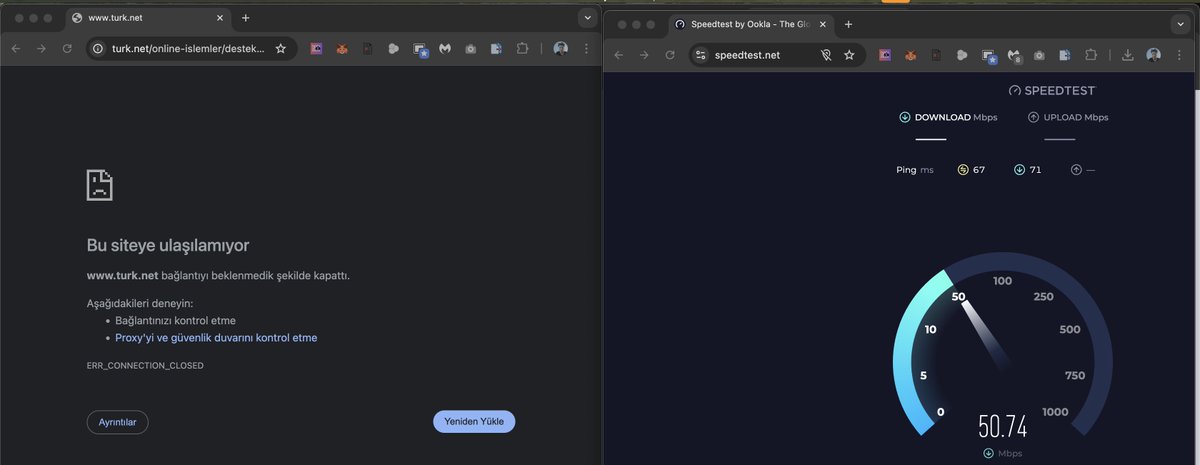Click the ERR_CONNECTION_CLOSED error code
Image resolution: width=1200 pixels, height=465 pixels.
click(x=145, y=366)
